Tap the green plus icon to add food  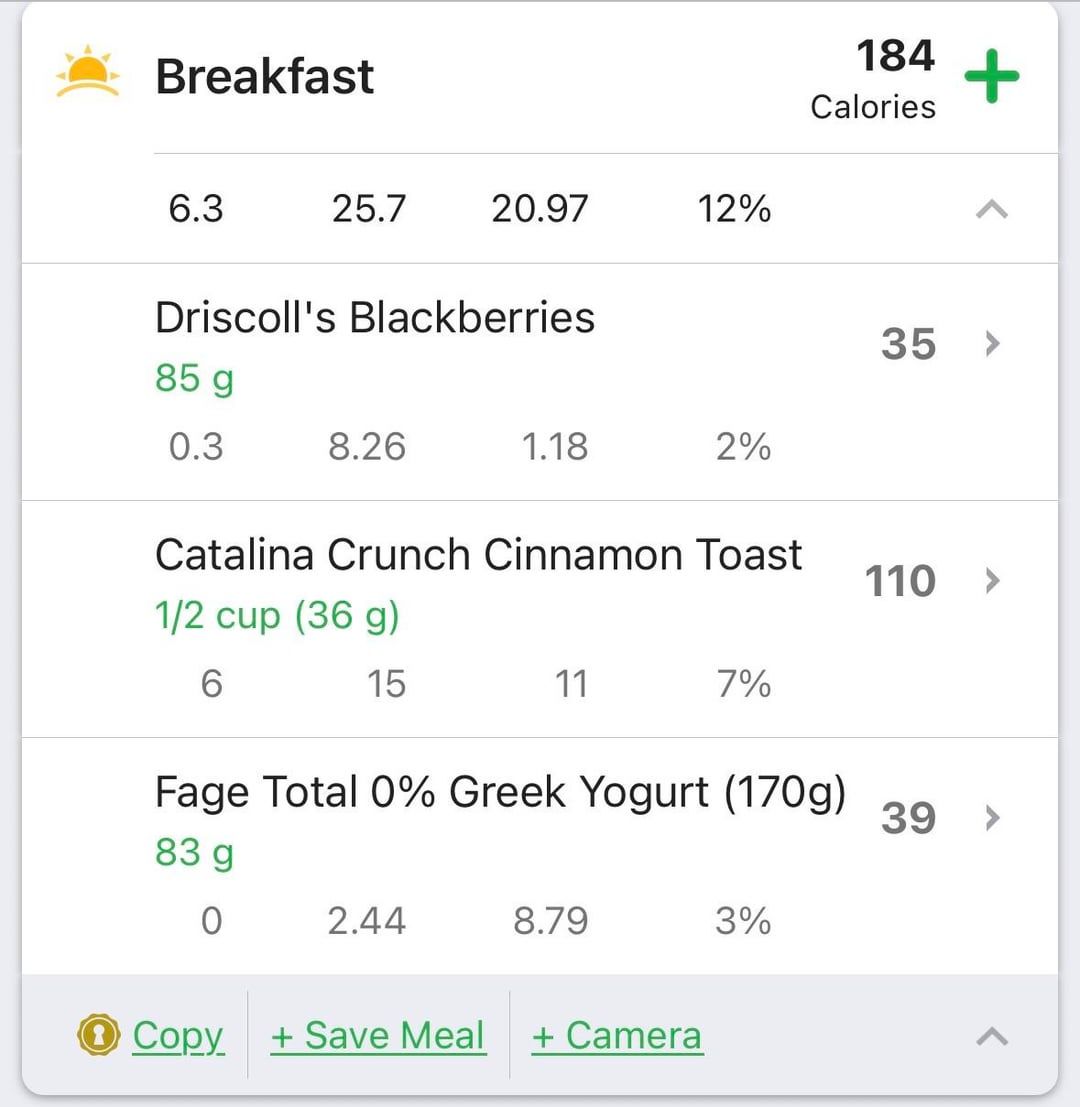click(991, 77)
